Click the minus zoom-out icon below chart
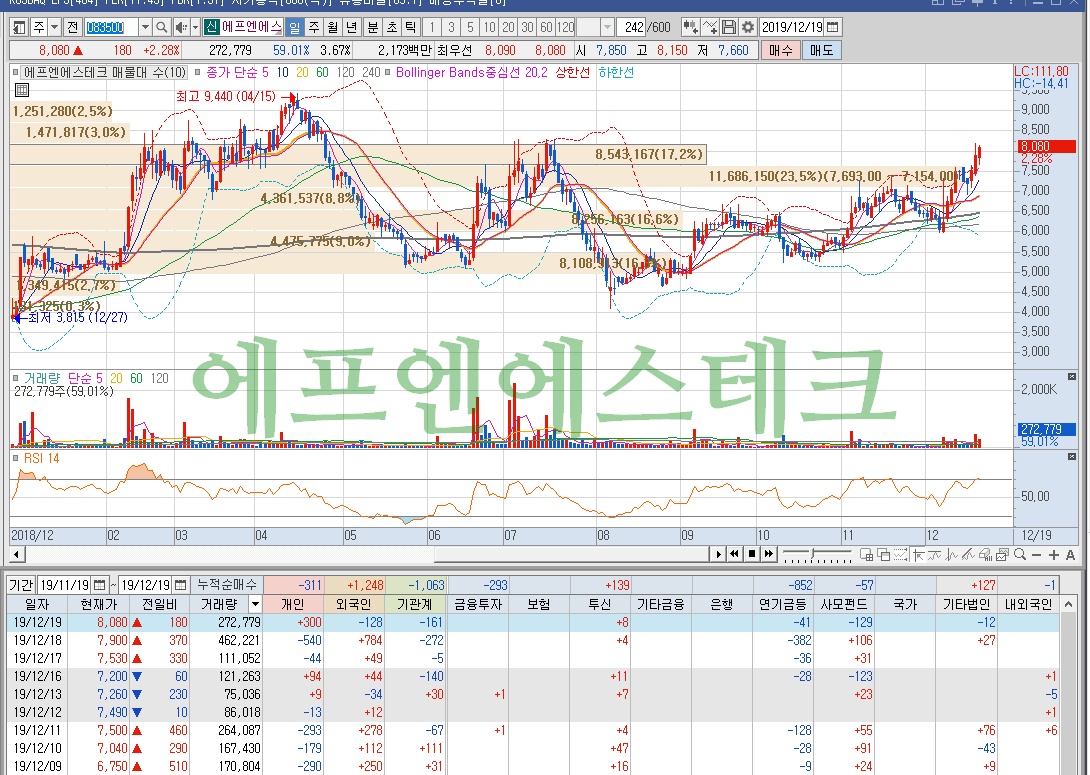1090x775 pixels. coord(1036,555)
